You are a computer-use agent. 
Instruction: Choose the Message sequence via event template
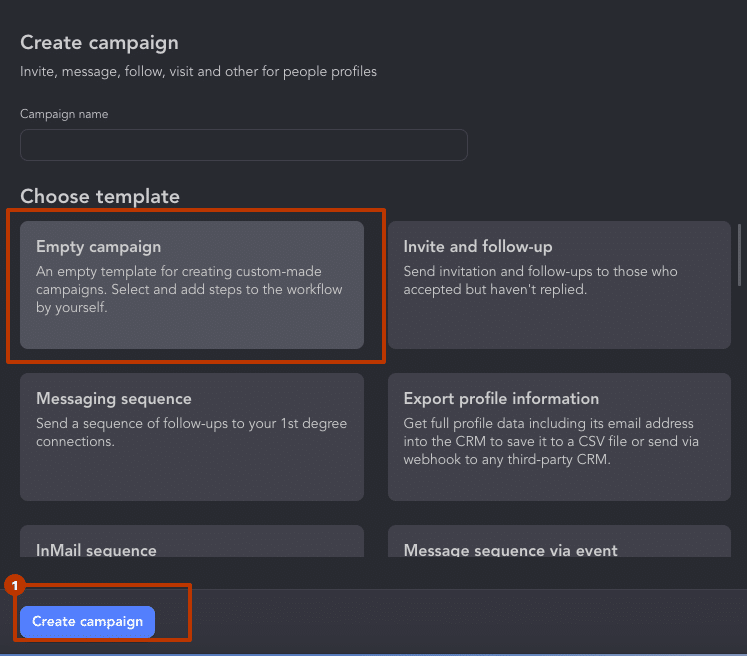tap(559, 546)
